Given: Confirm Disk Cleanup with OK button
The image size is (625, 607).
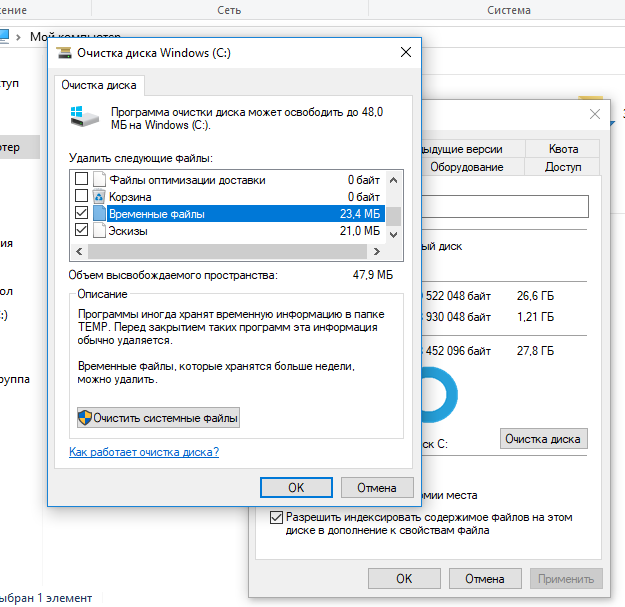Looking at the screenshot, I should click(296, 487).
